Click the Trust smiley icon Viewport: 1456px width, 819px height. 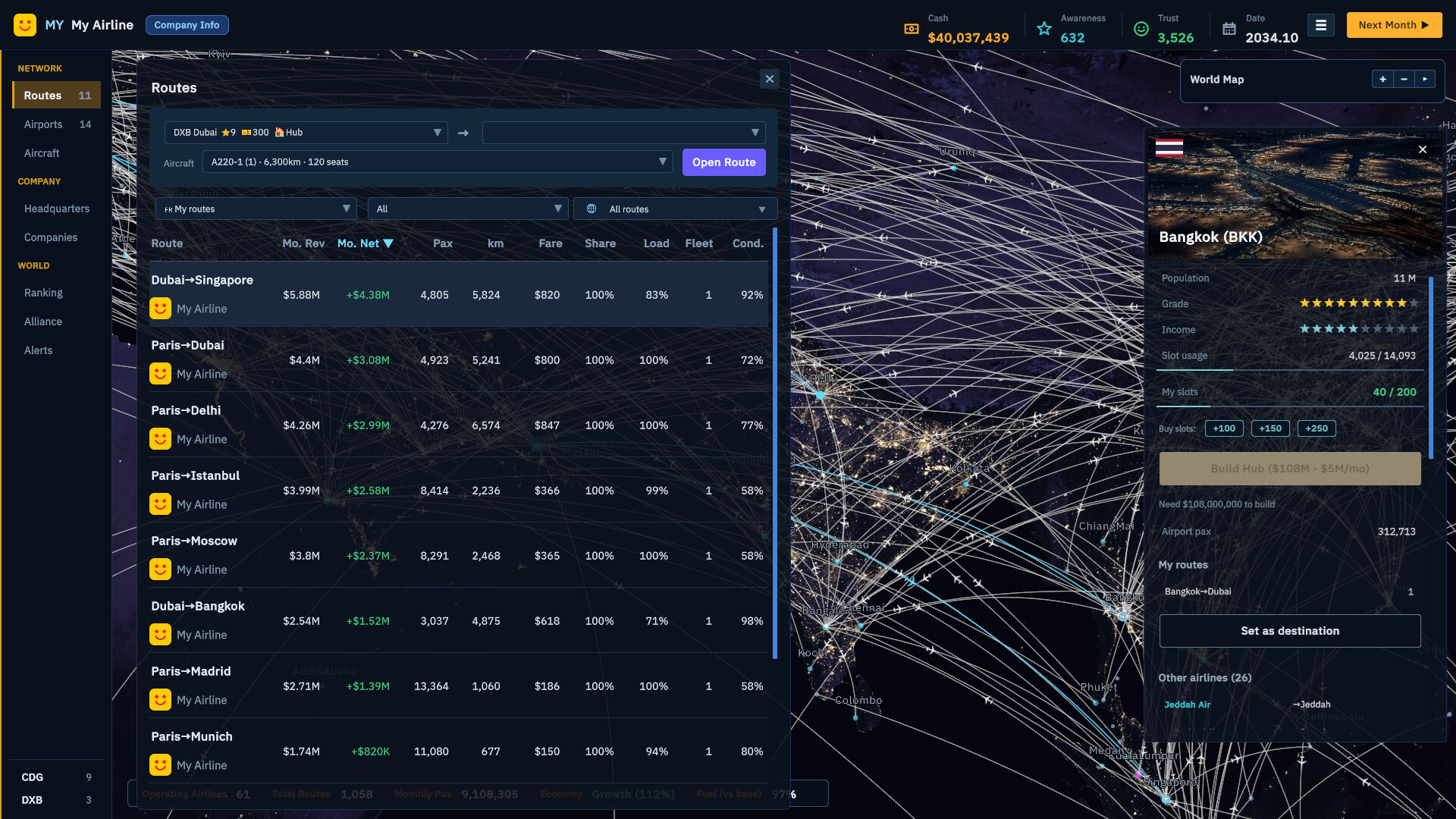tap(1141, 29)
